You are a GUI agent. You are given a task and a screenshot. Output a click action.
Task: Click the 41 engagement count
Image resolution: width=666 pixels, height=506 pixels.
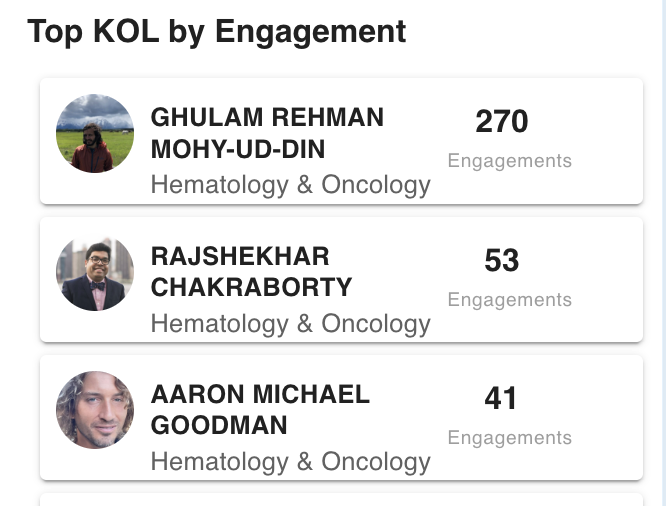tap(501, 399)
